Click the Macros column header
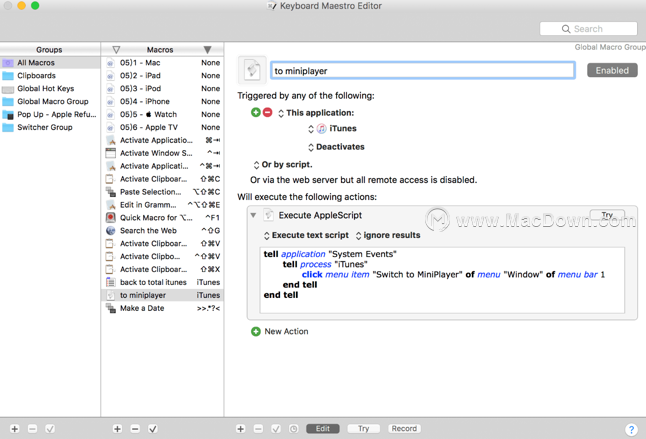The image size is (646, 439). pos(160,49)
